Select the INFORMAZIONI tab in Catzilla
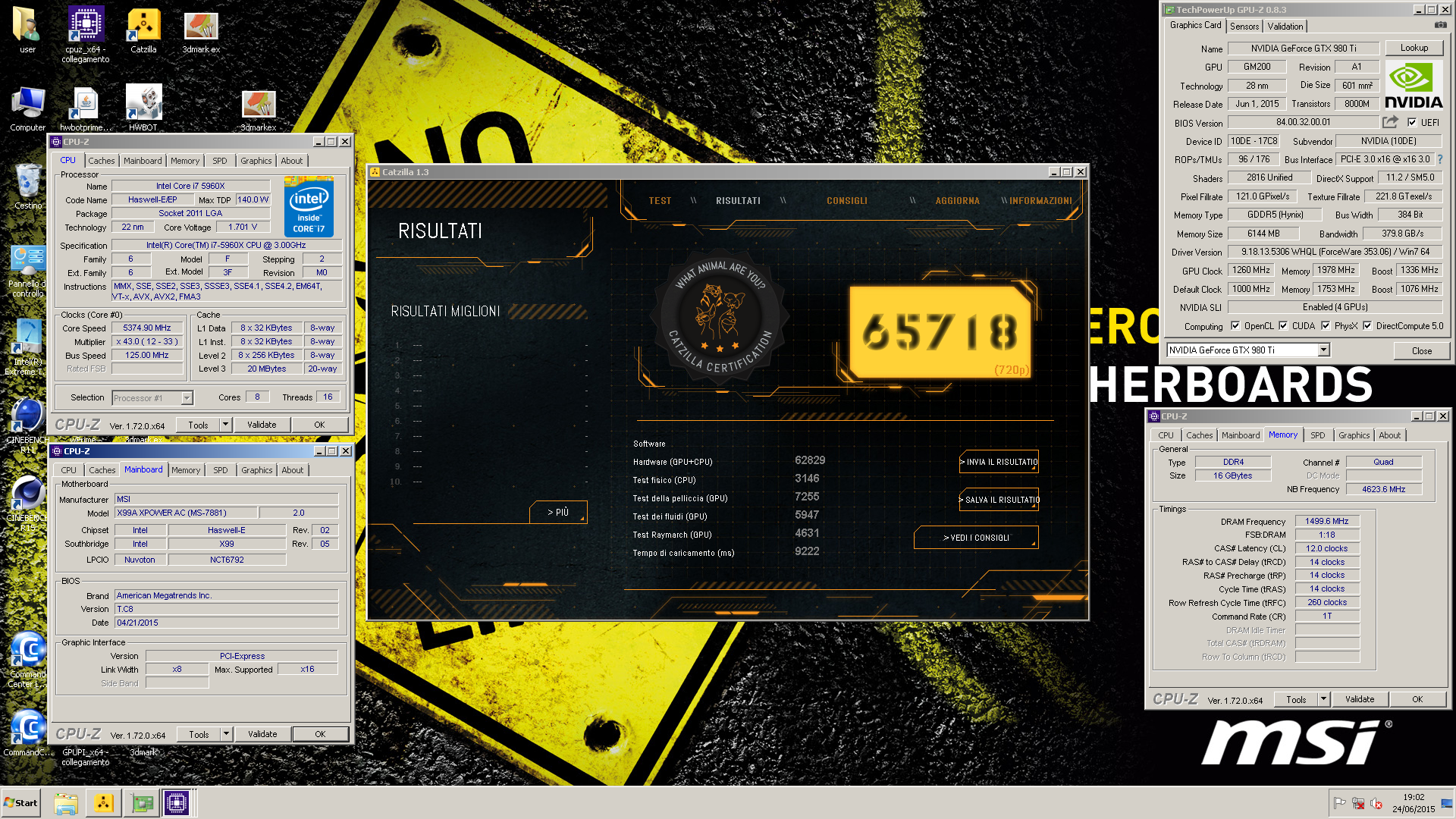1456x819 pixels. click(x=1040, y=201)
